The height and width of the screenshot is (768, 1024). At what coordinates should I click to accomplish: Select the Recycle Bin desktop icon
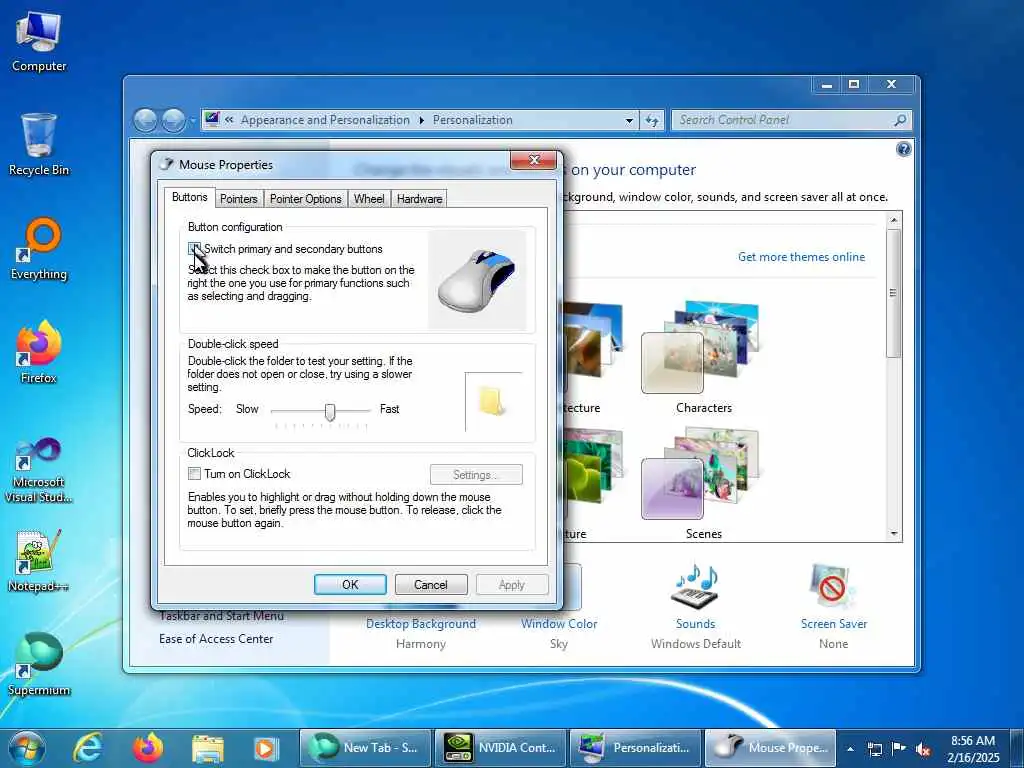[39, 144]
